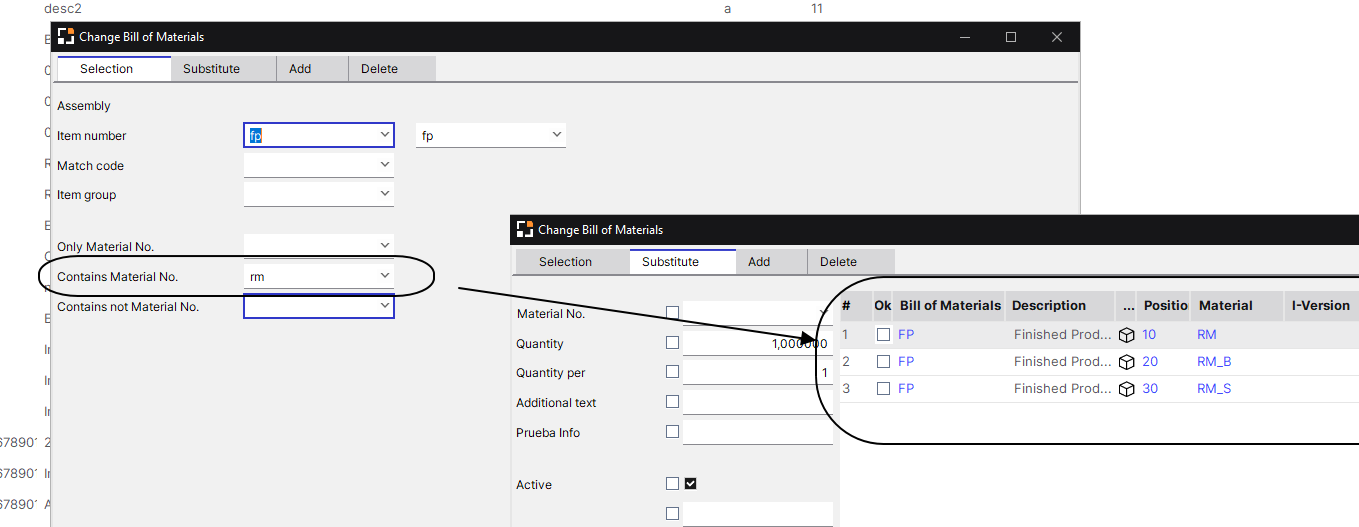
Task: Click app logo in second Change Bill window
Action: click(524, 230)
